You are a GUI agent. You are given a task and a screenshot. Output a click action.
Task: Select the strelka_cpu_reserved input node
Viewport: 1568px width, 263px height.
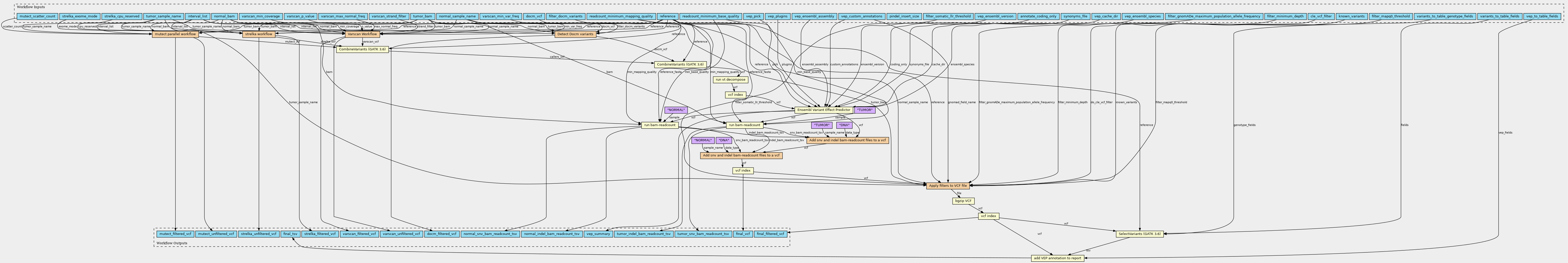122,16
